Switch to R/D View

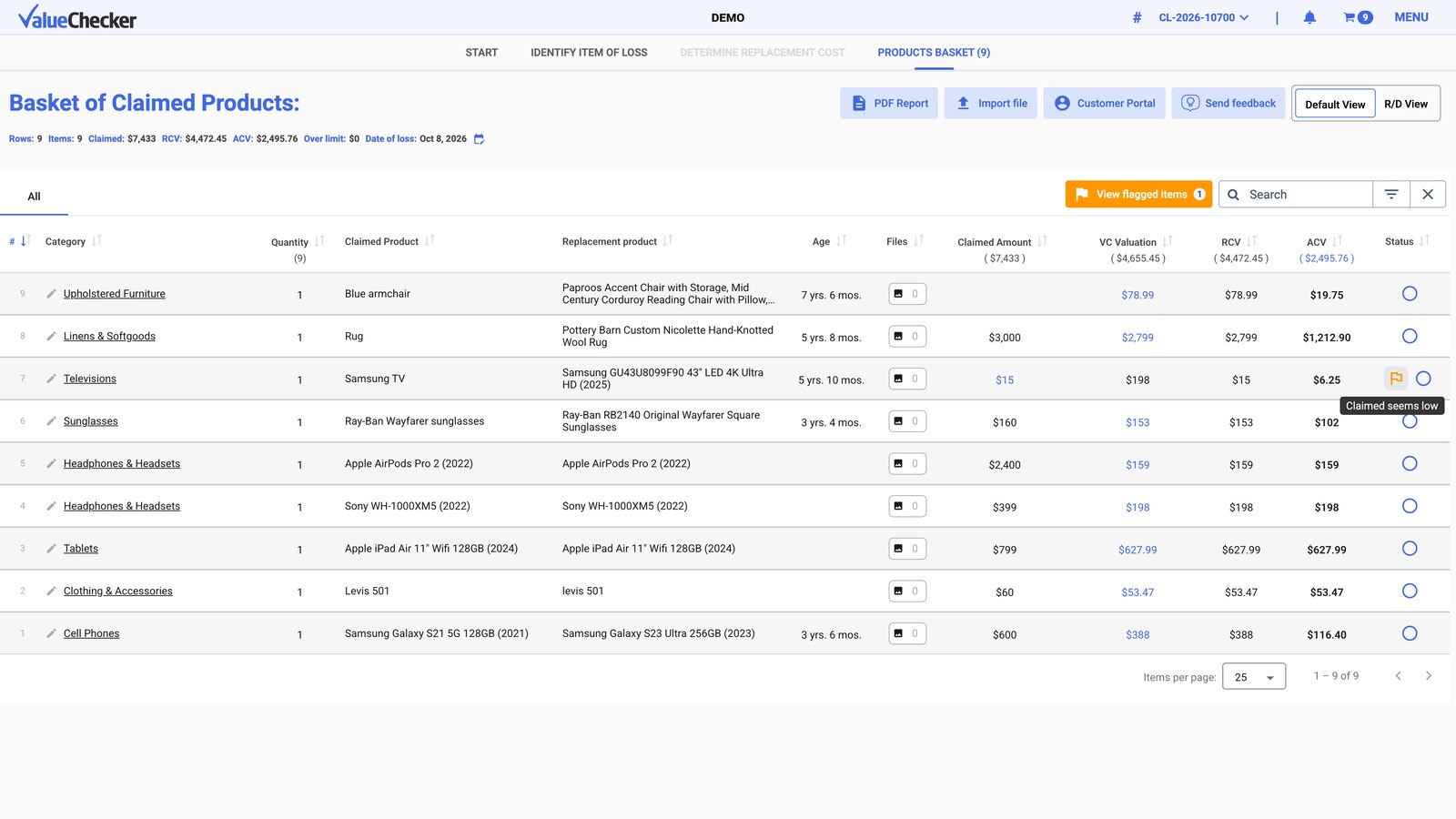point(1406,104)
